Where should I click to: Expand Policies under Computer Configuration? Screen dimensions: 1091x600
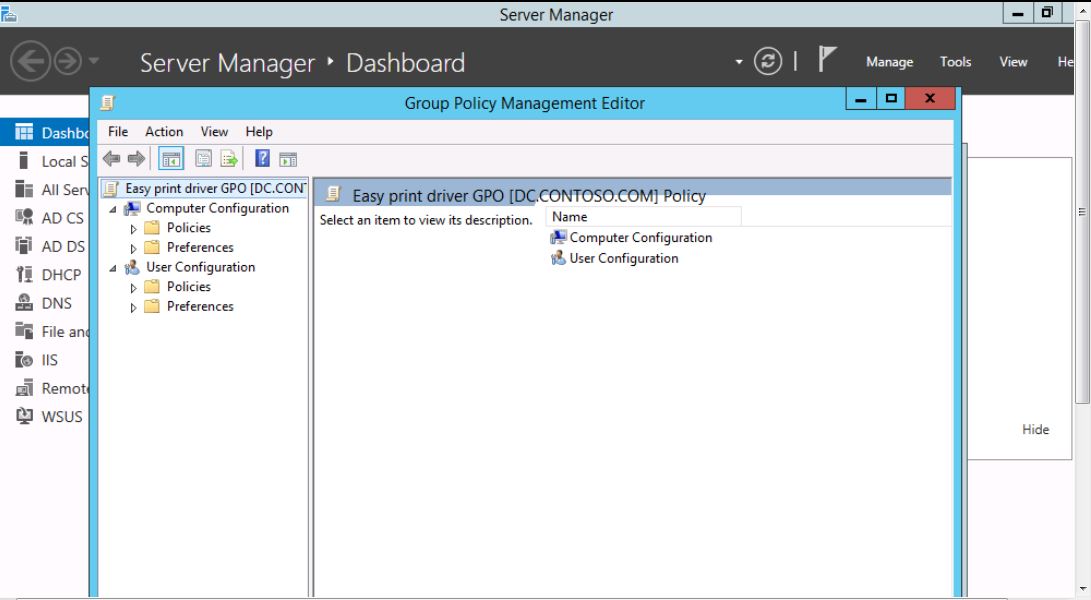pyautogui.click(x=134, y=229)
